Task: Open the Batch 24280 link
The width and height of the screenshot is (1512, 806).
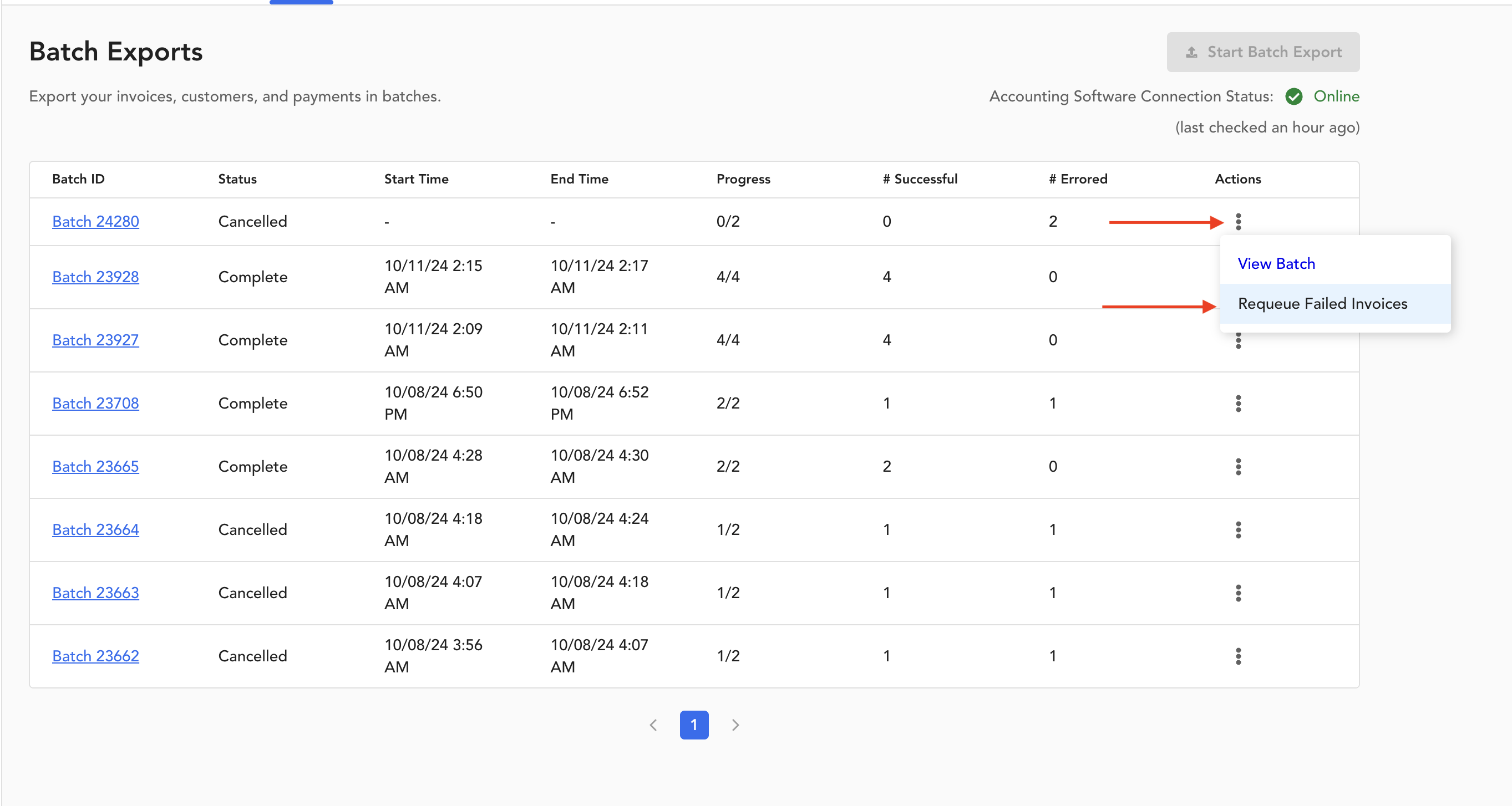Action: [95, 222]
